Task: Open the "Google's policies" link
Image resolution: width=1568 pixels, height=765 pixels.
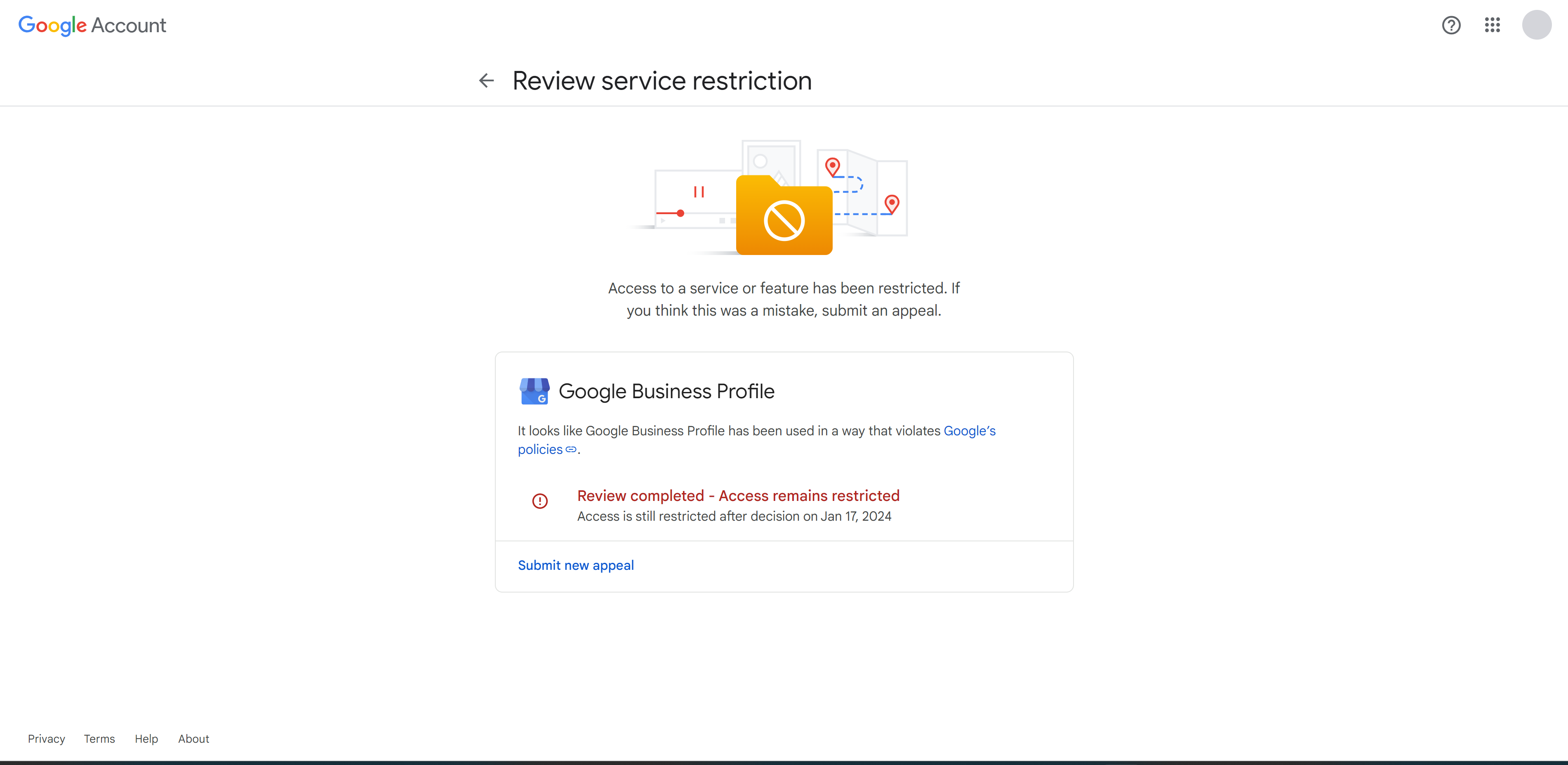Action: [x=969, y=431]
